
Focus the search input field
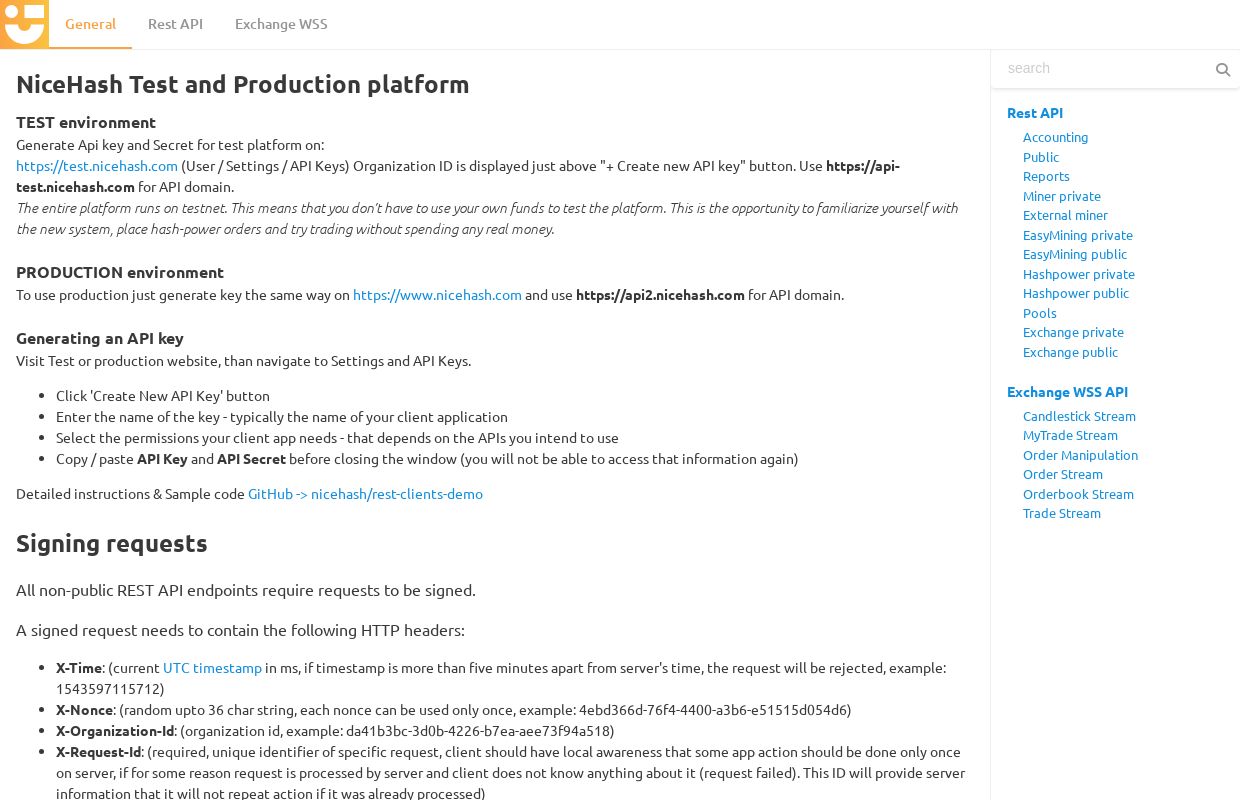pos(1104,68)
